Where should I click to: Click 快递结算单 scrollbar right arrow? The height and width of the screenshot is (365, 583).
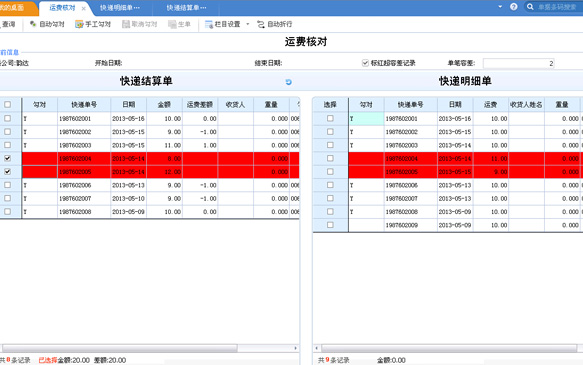coord(296,348)
